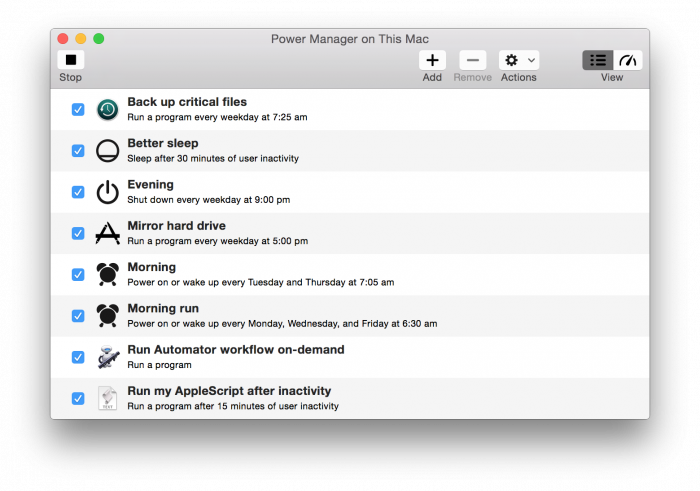700x491 pixels.
Task: Add a new event with plus button
Action: tap(432, 60)
